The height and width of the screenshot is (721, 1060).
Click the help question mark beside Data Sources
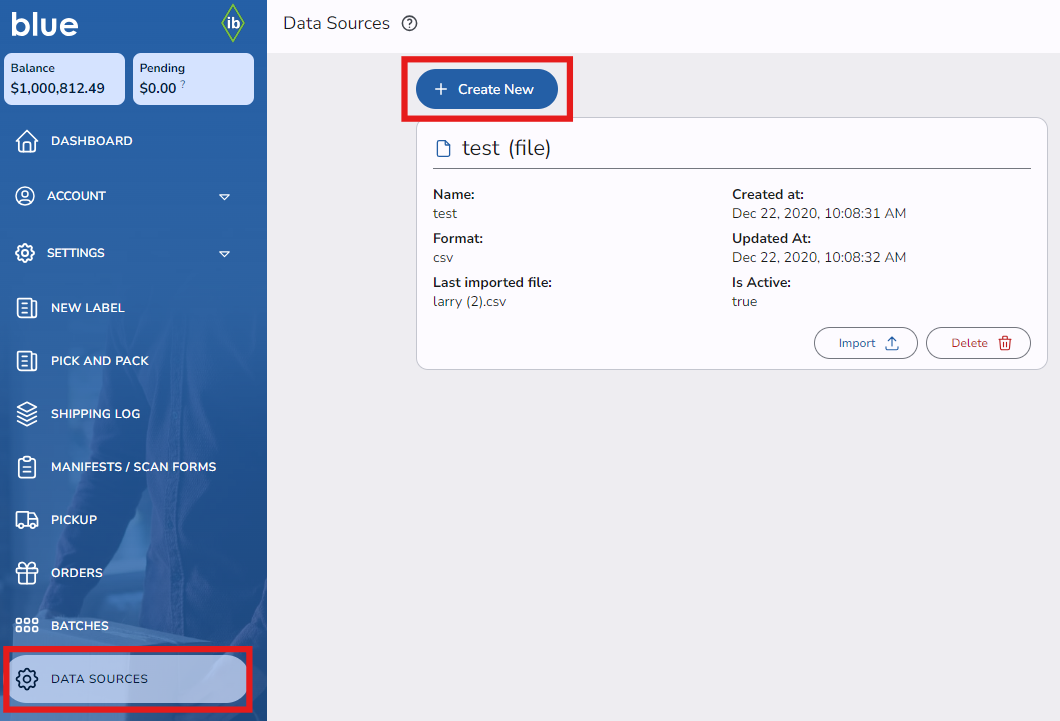click(x=409, y=24)
